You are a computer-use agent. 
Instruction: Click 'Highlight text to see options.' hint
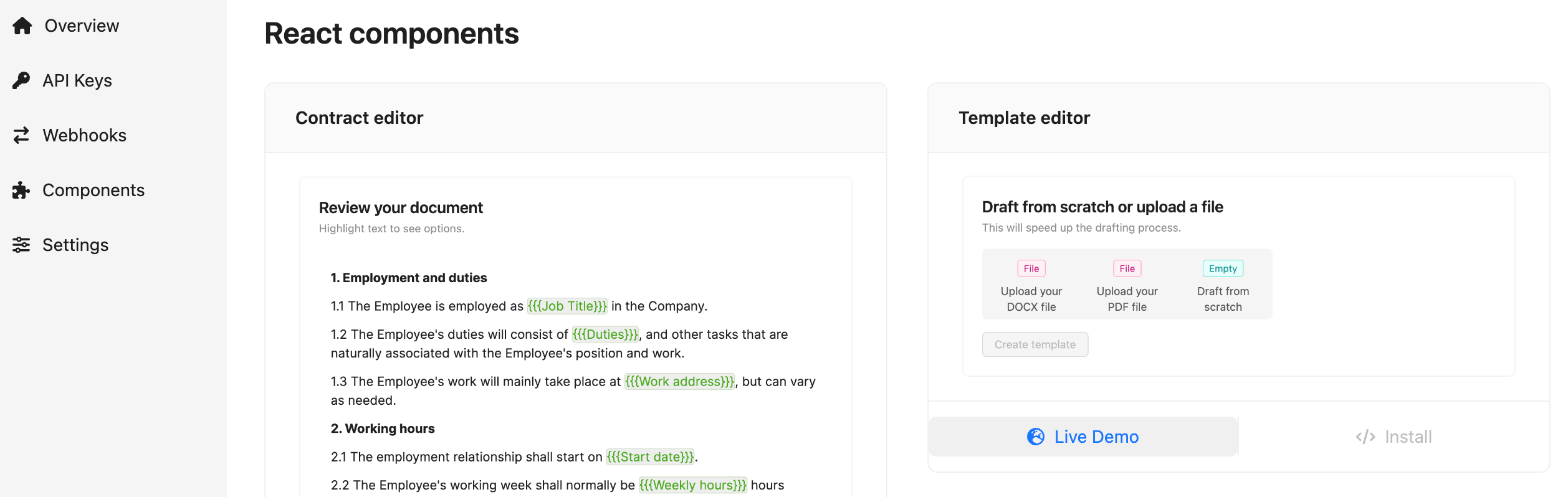391,229
